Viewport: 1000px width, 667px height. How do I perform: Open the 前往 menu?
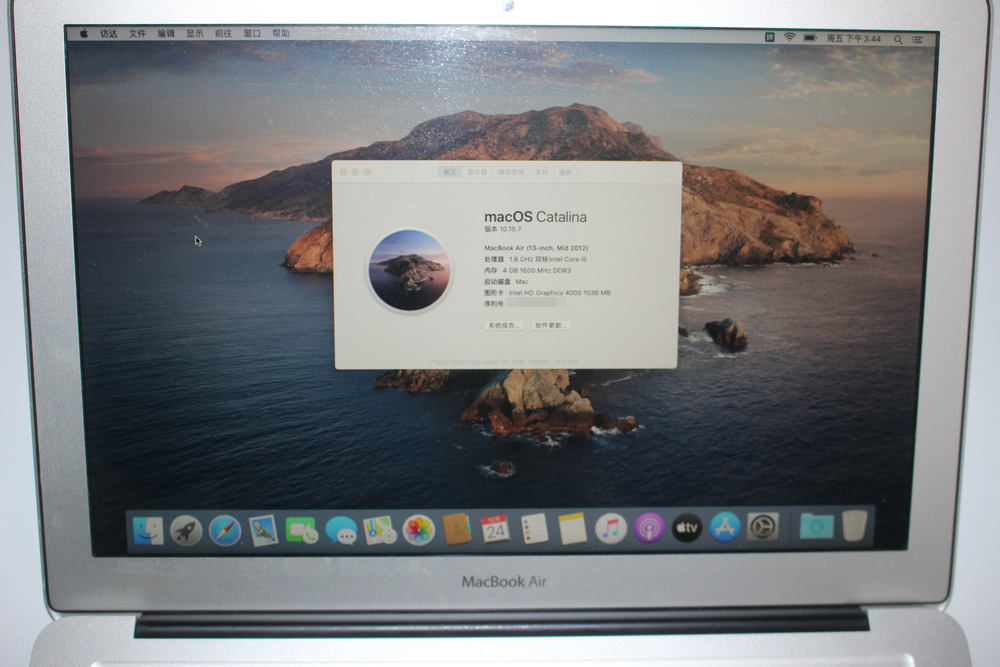[223, 33]
